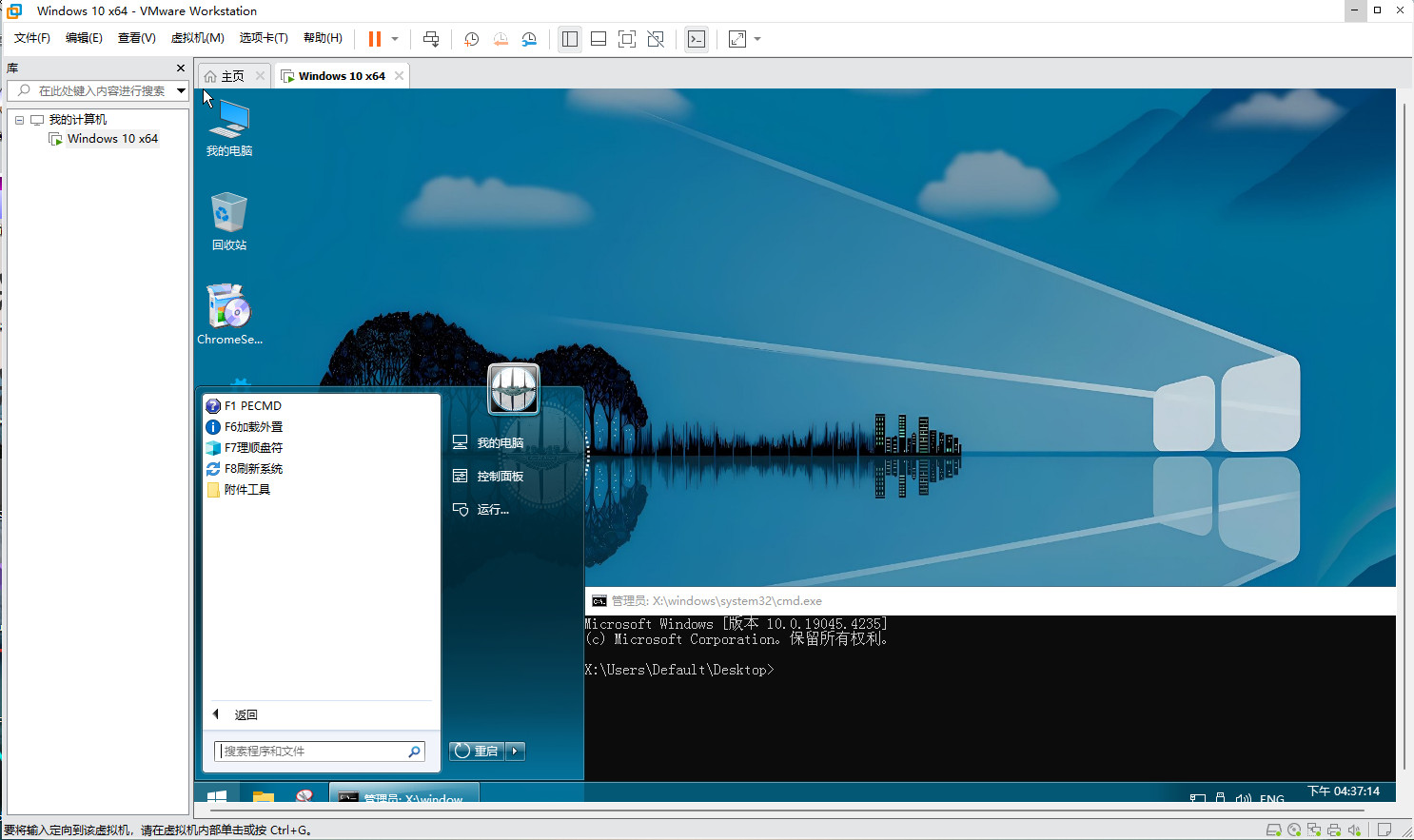The height and width of the screenshot is (840, 1414).
Task: Open the 文件(F) menu
Action: click(x=32, y=38)
